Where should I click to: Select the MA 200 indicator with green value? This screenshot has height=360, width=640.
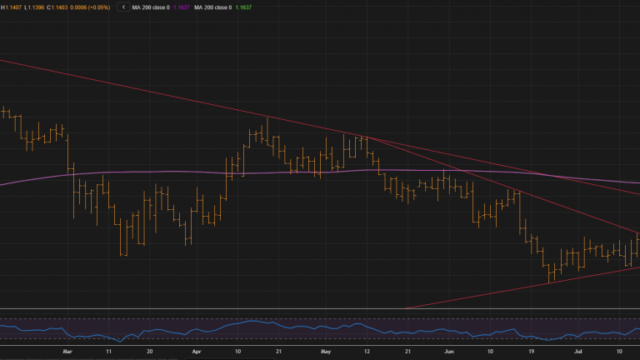coord(222,7)
